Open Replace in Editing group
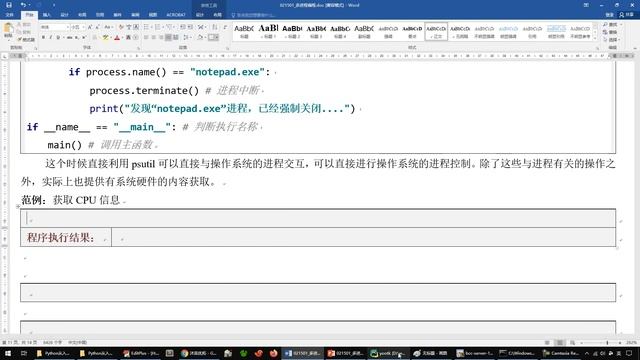Image resolution: width=640 pixels, height=360 pixels. pos(611,32)
